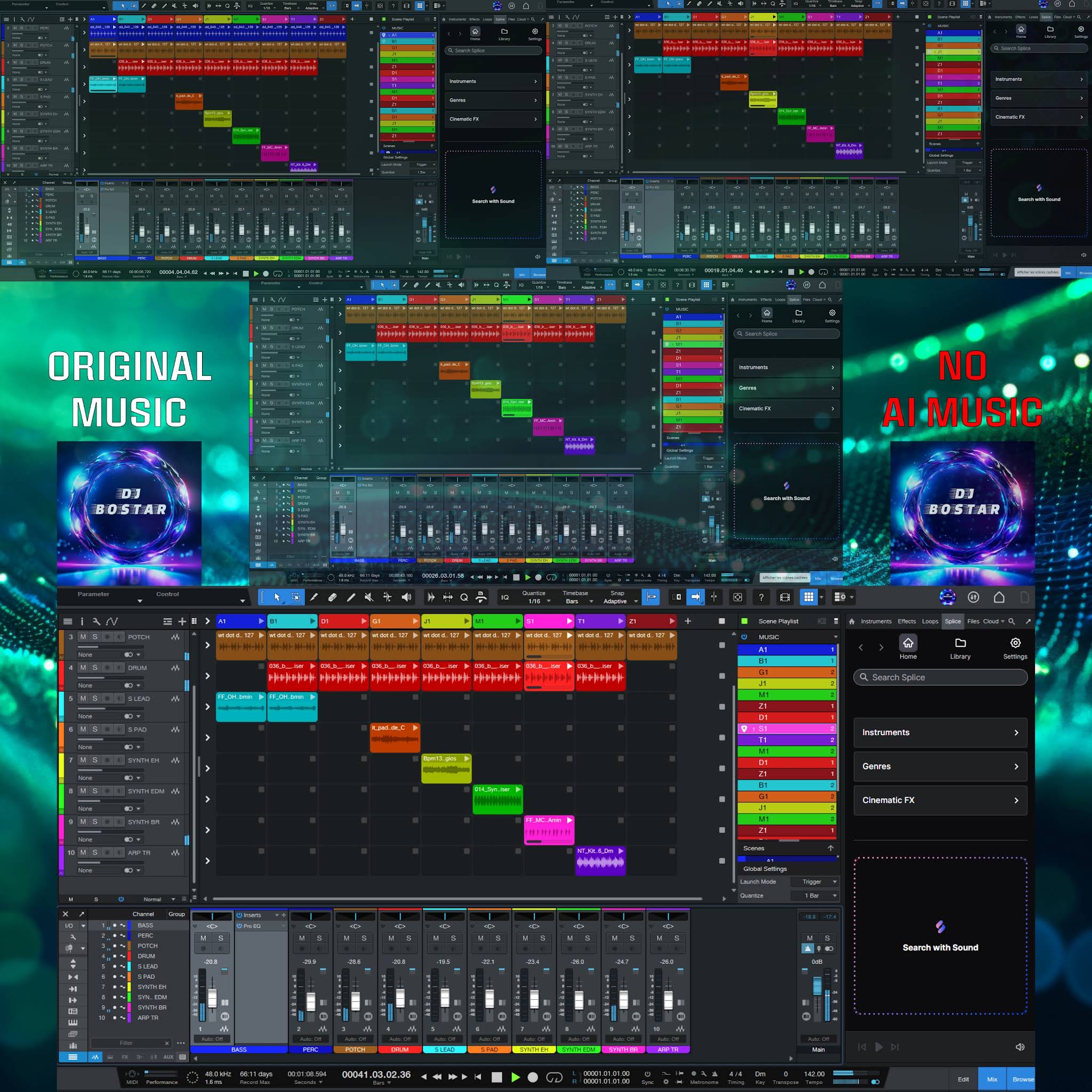Solo the S LEAD track in the largest bottom window
This screenshot has width=1092, height=1092.
pos(95,698)
